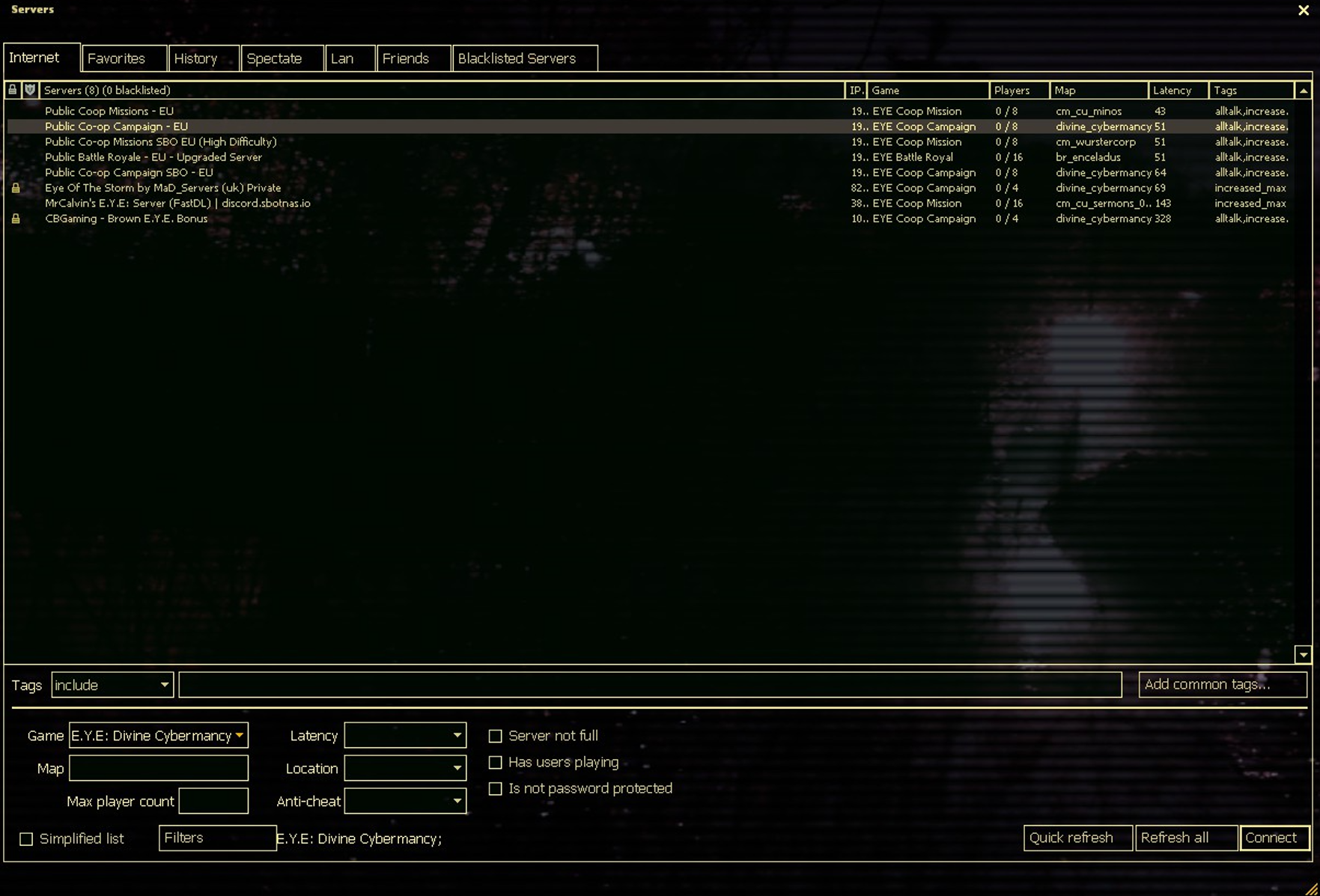Screen dimensions: 1320x896
Task: Sort by Latency column header
Action: 1178,90
